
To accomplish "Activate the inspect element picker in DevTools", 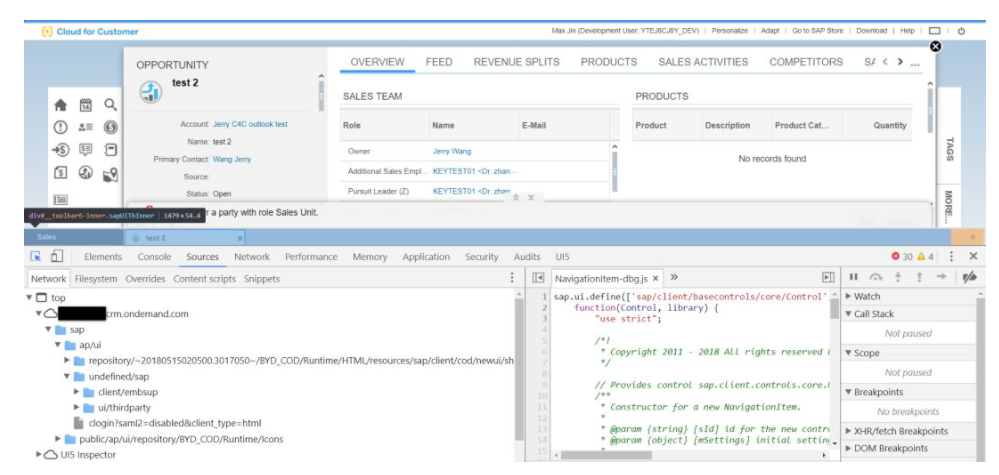I will tap(36, 256).
